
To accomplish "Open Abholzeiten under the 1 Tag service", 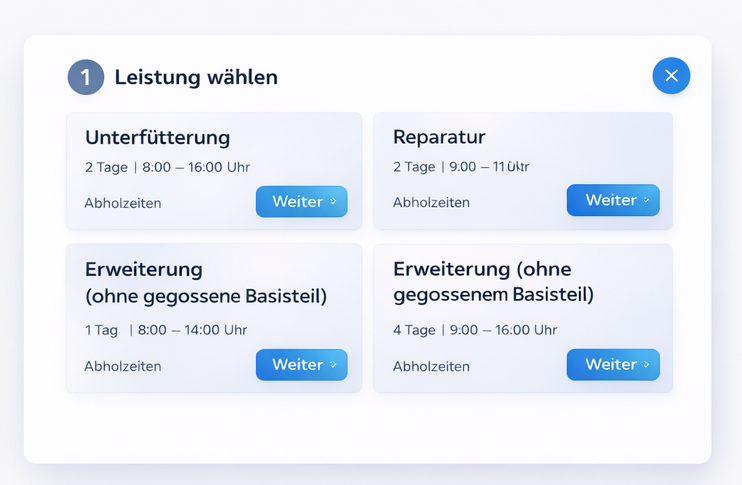I will click(123, 366).
